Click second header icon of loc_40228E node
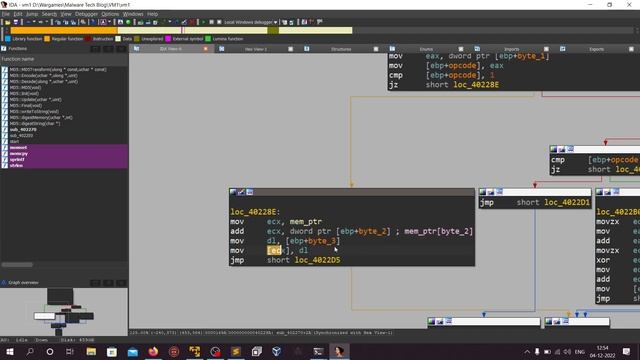 [241, 192]
